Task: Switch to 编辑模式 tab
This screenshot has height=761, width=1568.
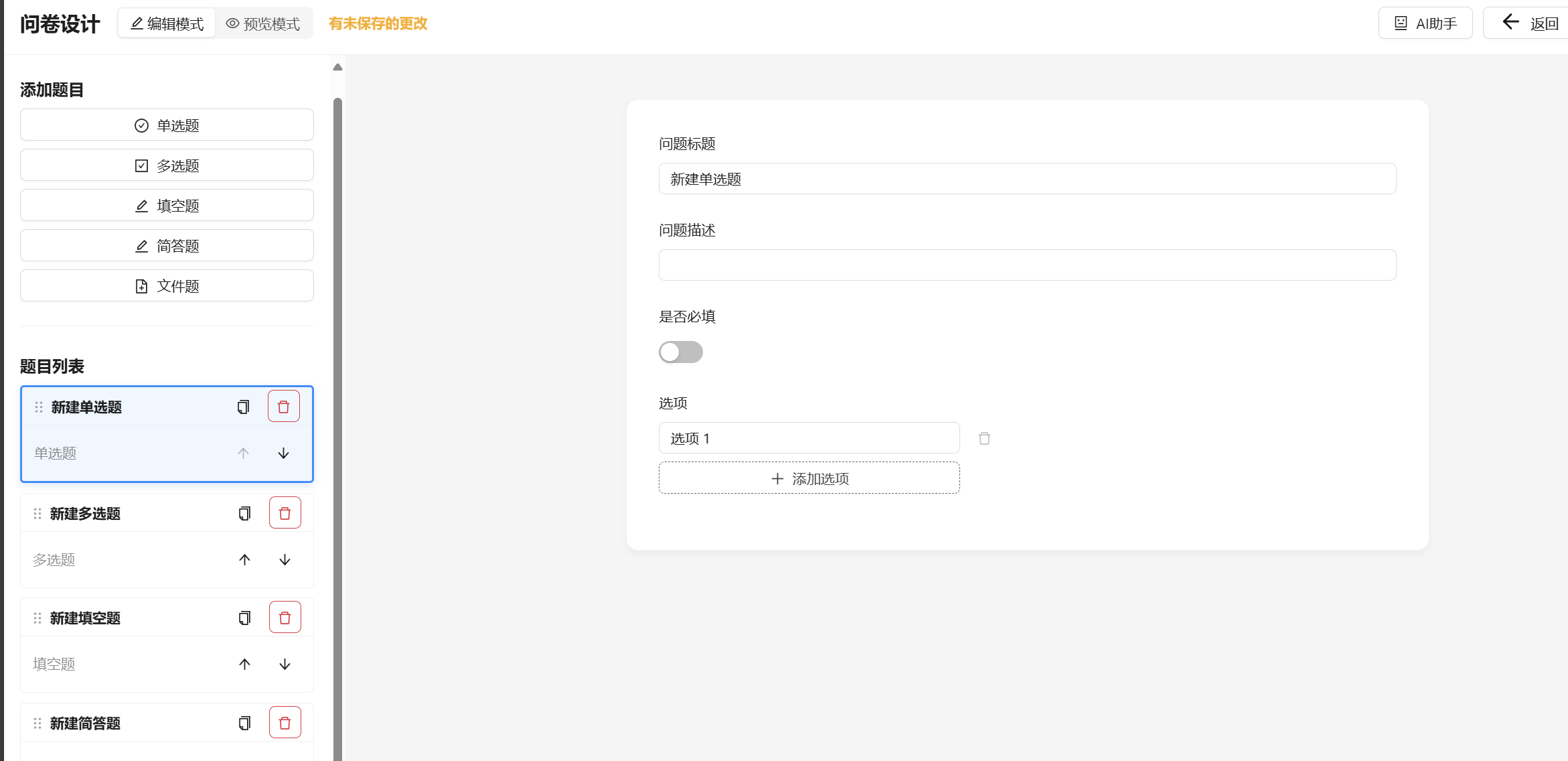Action: [167, 23]
